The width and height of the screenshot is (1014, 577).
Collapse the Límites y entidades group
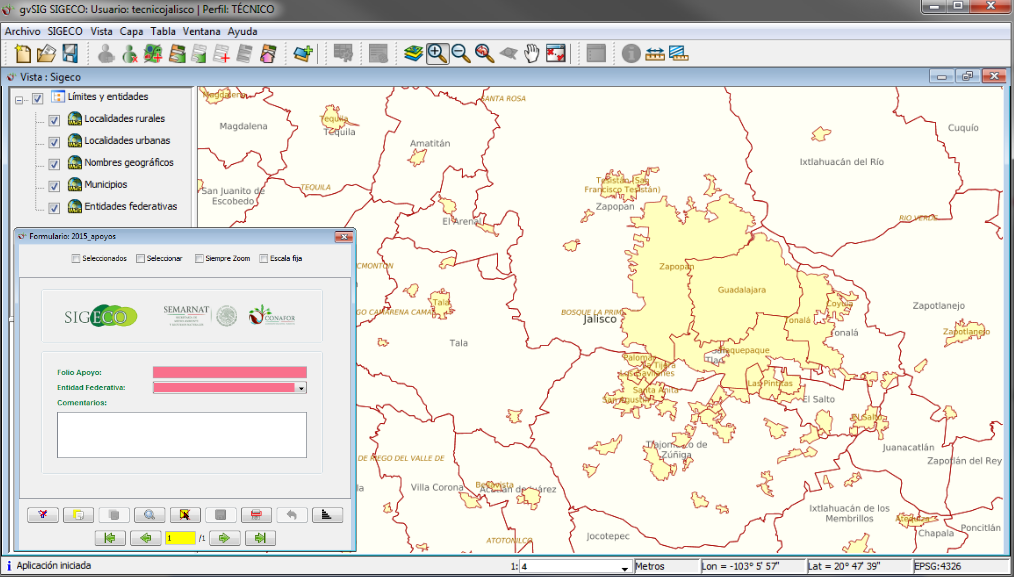point(19,99)
